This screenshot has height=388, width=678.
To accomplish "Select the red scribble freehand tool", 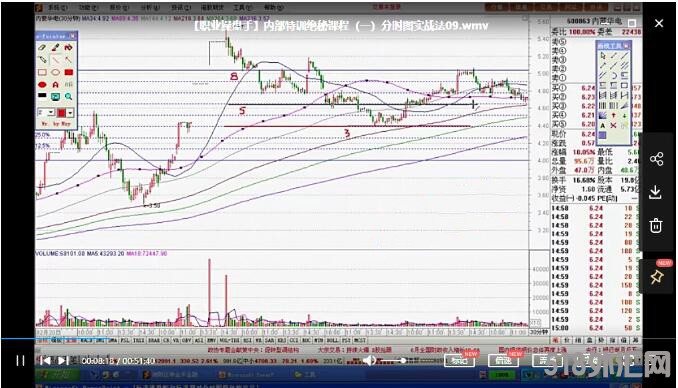I will pyautogui.click(x=68, y=48).
